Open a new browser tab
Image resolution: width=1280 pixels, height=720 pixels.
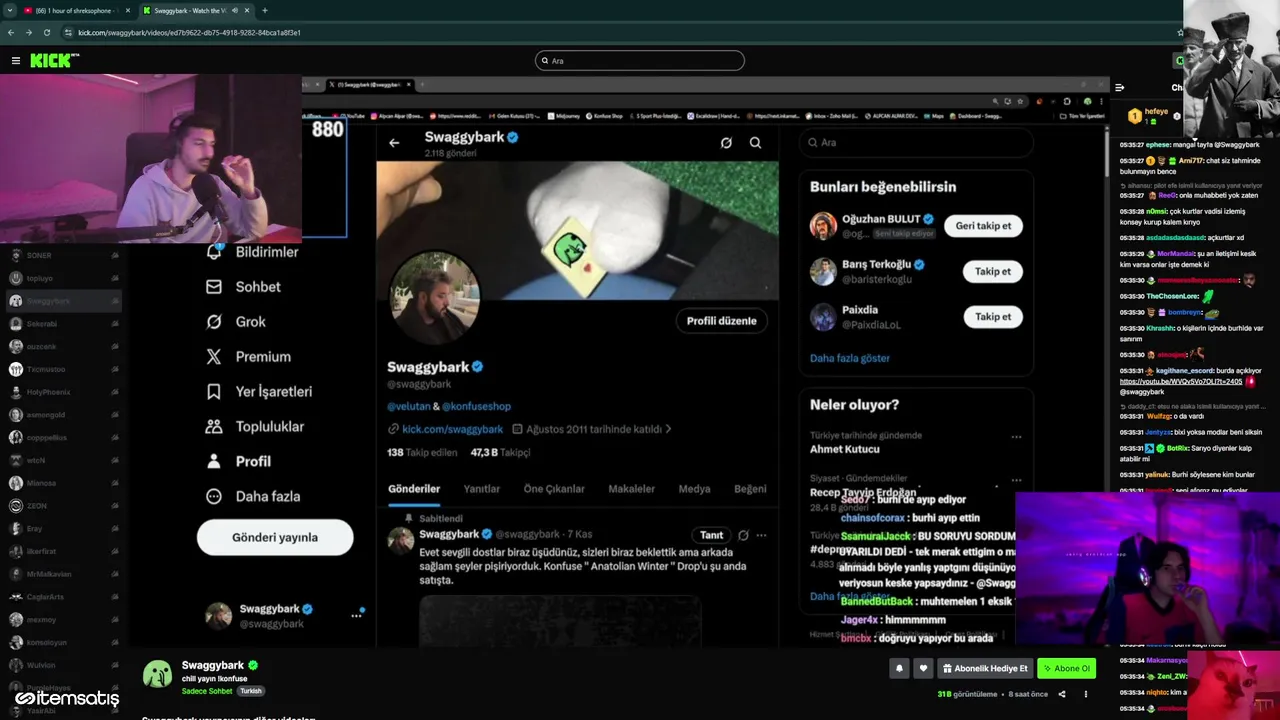coord(264,10)
